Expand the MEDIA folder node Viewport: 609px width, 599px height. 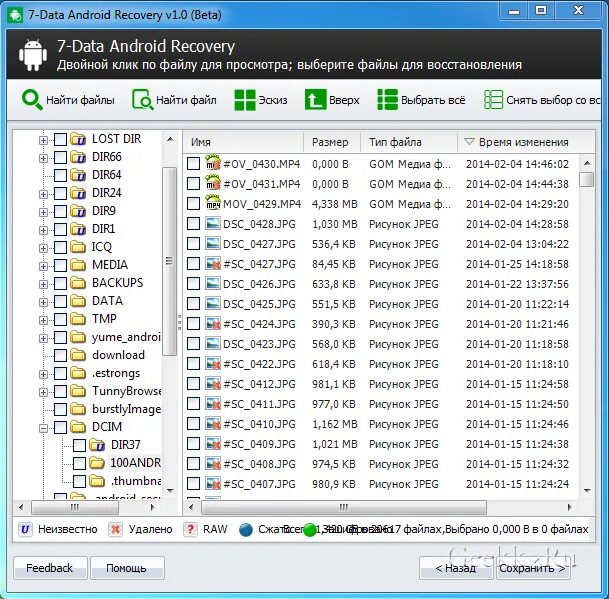44,266
